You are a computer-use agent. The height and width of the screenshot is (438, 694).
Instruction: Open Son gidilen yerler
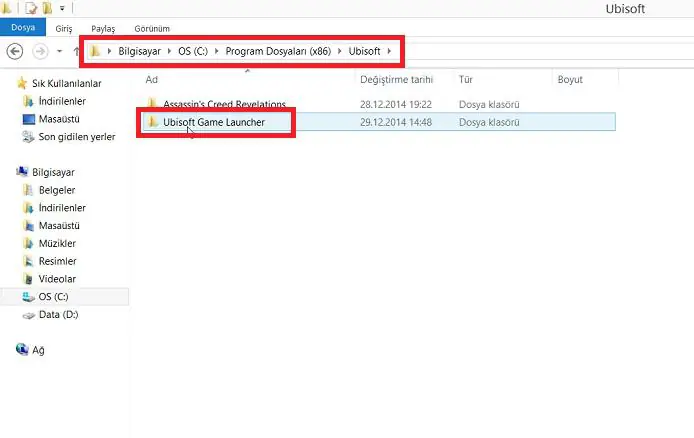click(77, 137)
